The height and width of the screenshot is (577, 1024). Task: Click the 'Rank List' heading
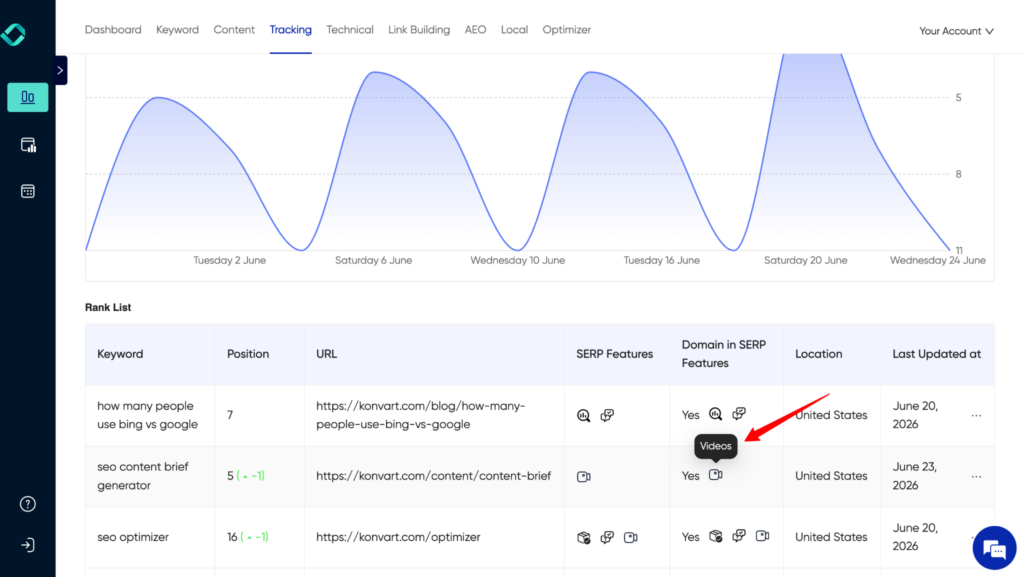pos(108,307)
